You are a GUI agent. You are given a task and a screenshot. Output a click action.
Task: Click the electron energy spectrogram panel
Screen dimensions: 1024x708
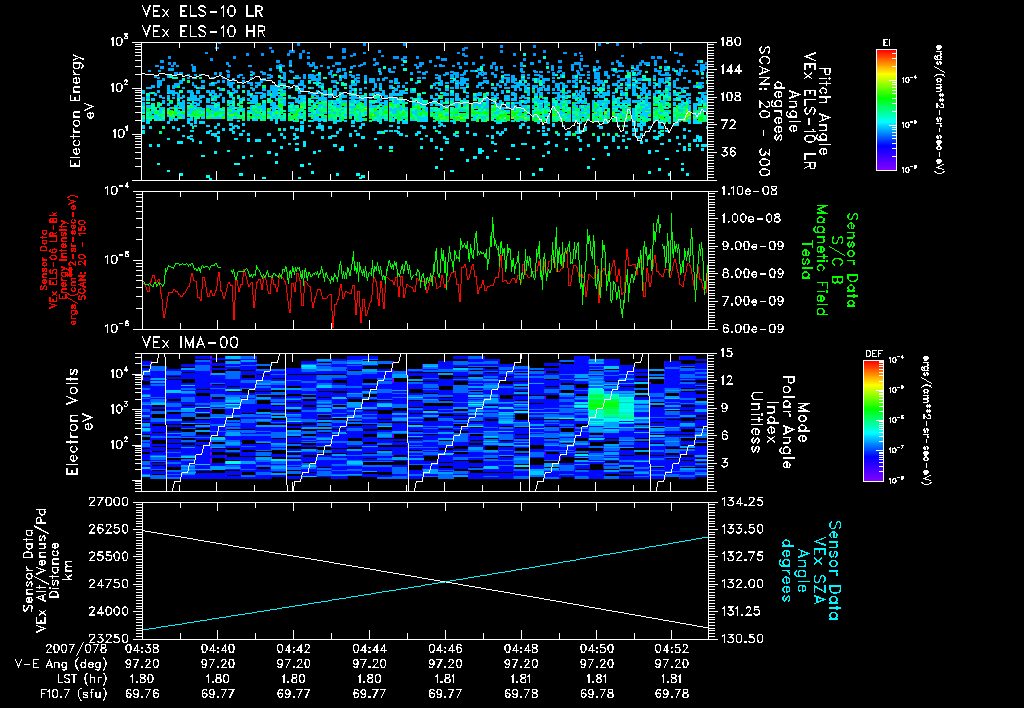424,111
